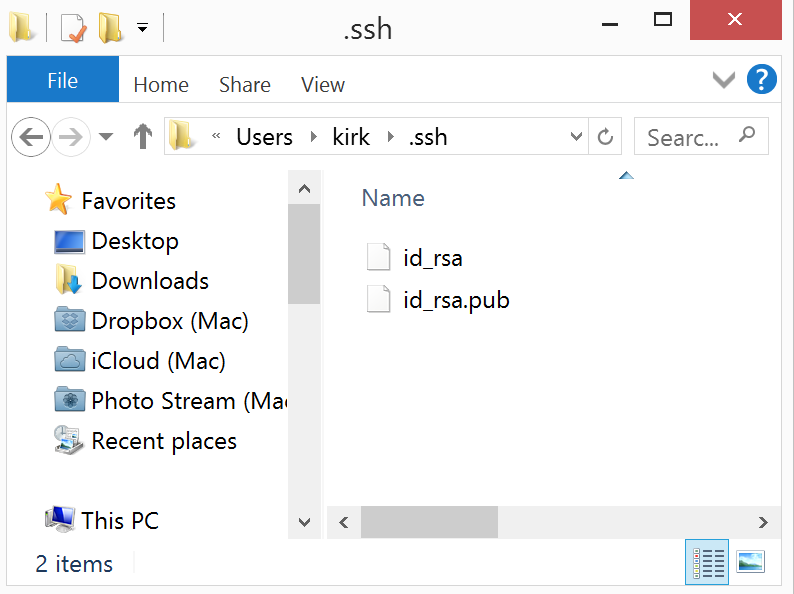This screenshot has height=594, width=794.
Task: Expand the arrow after kirk breadcrumb
Action: [390, 137]
